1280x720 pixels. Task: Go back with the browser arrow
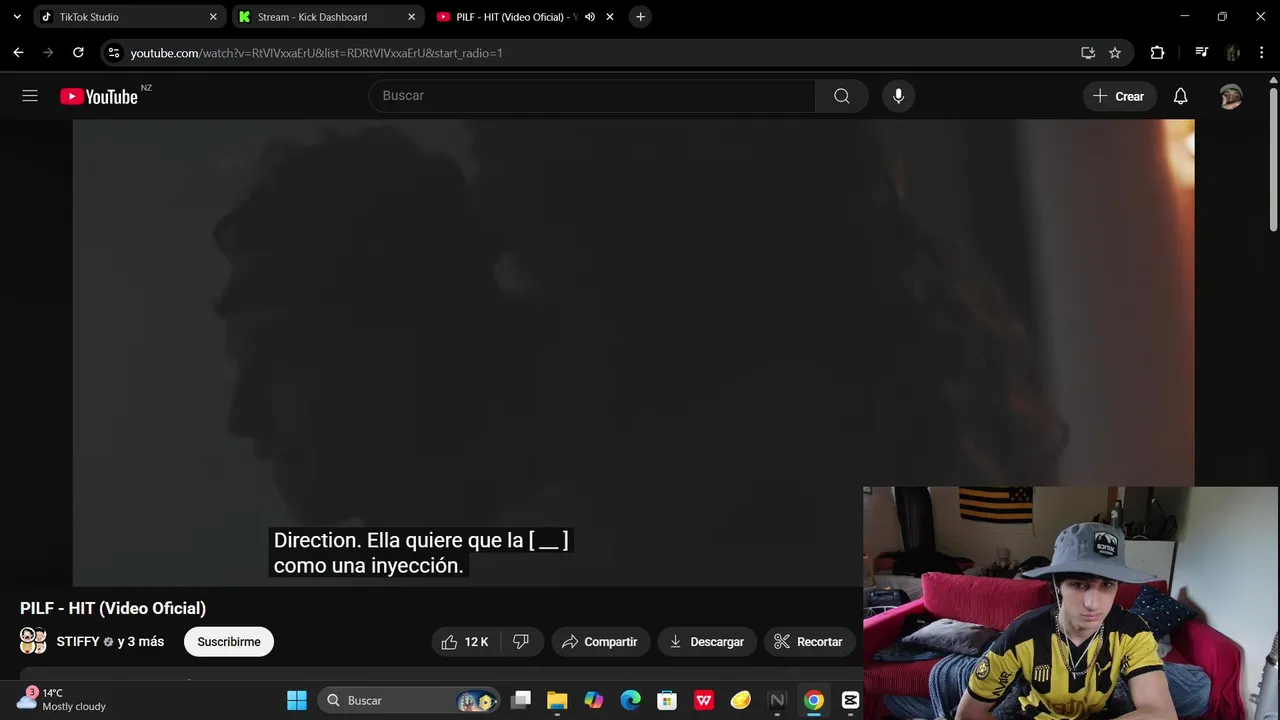(x=18, y=52)
